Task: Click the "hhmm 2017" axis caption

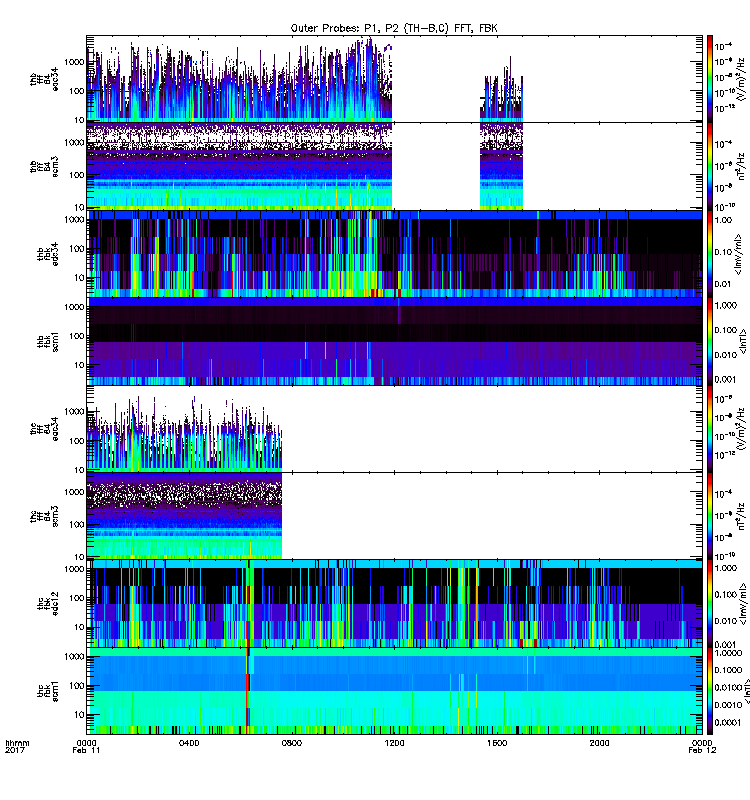Action: pos(17,746)
